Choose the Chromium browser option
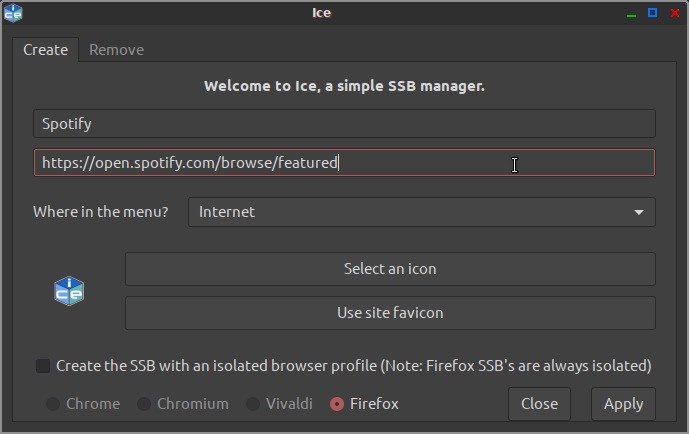 click(144, 404)
